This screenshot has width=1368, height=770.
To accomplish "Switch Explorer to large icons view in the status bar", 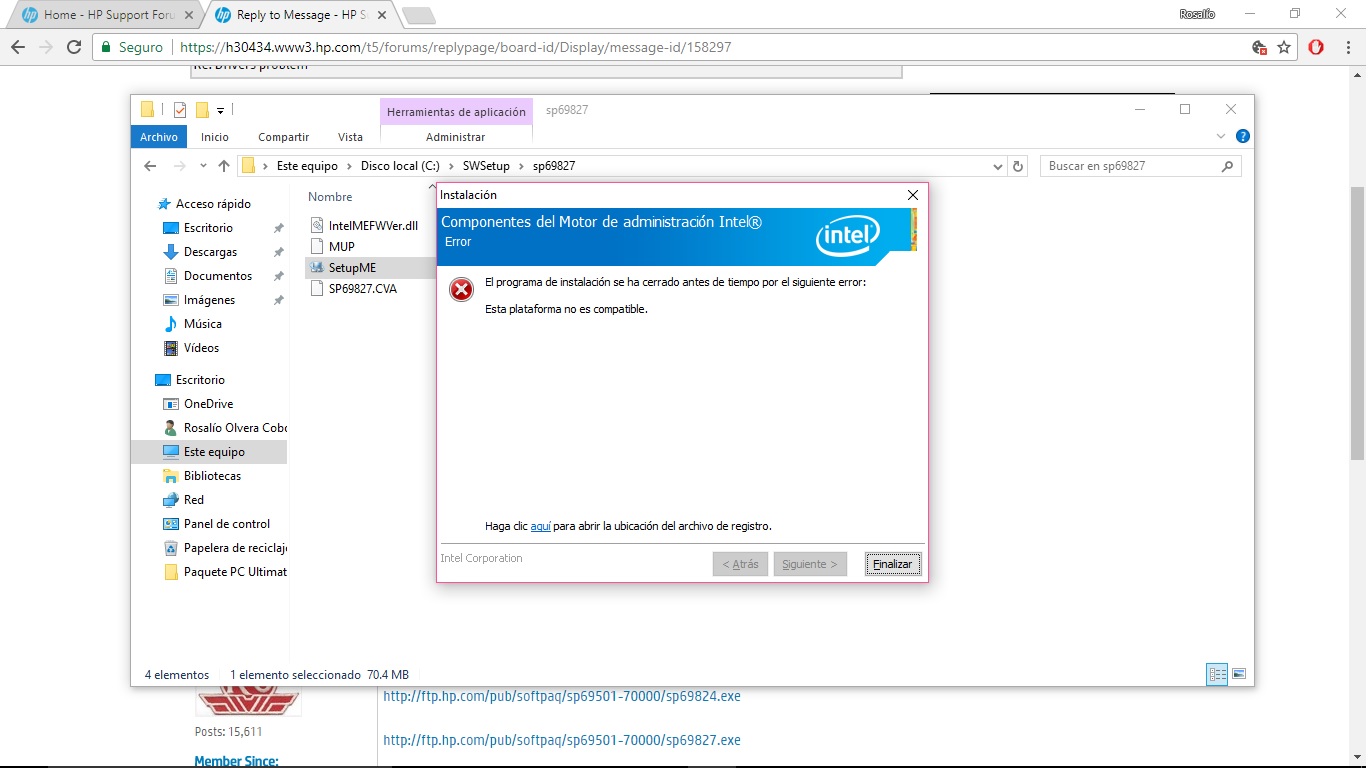I will [1239, 675].
